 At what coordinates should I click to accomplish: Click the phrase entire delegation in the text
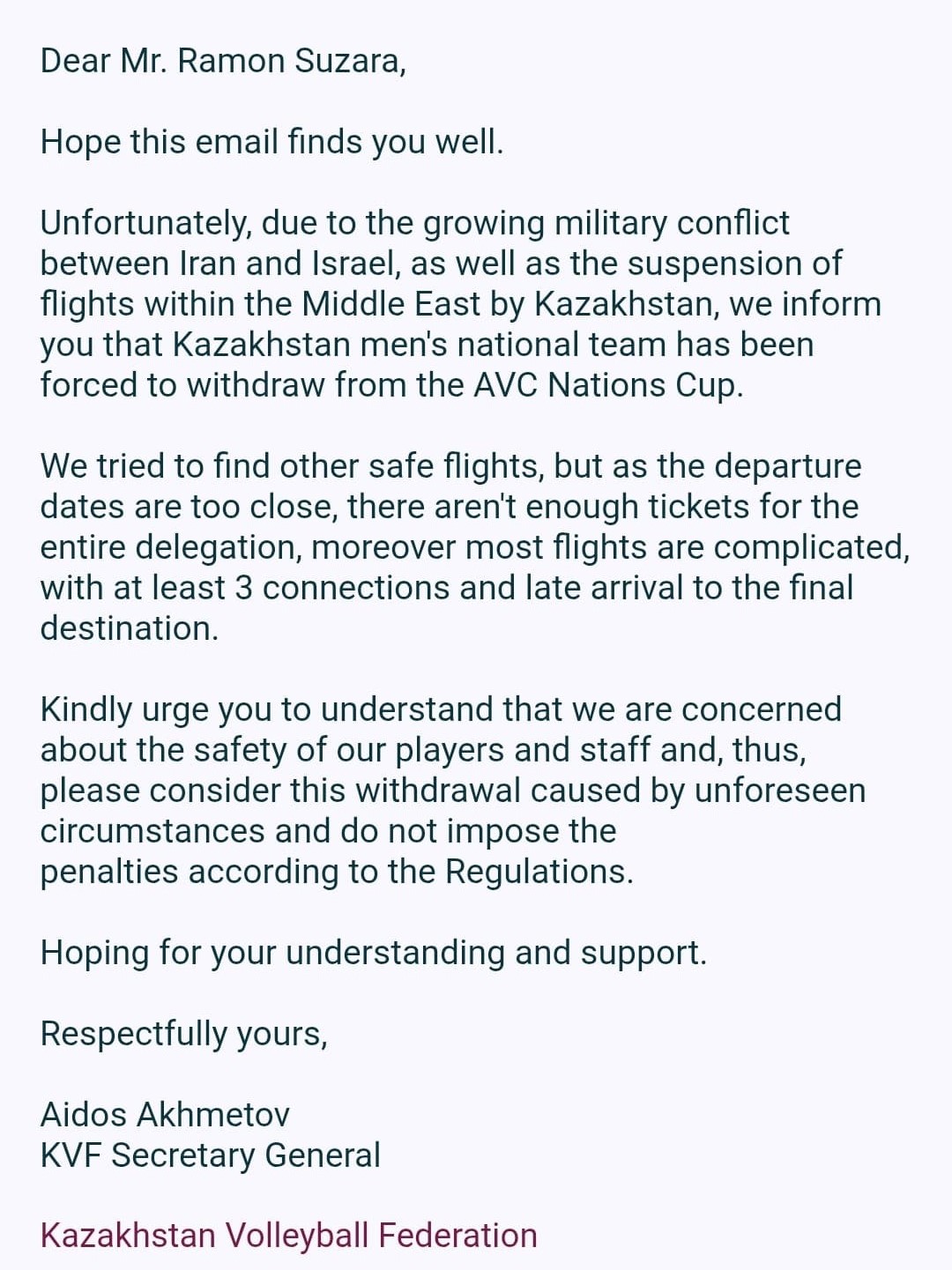(170, 546)
